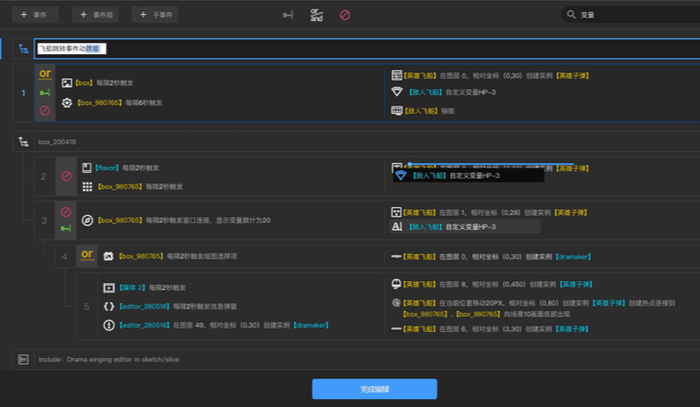Image resolution: width=700 pixels, height=407 pixels.
Task: Toggle the or operator on event 4
Action: (87, 254)
